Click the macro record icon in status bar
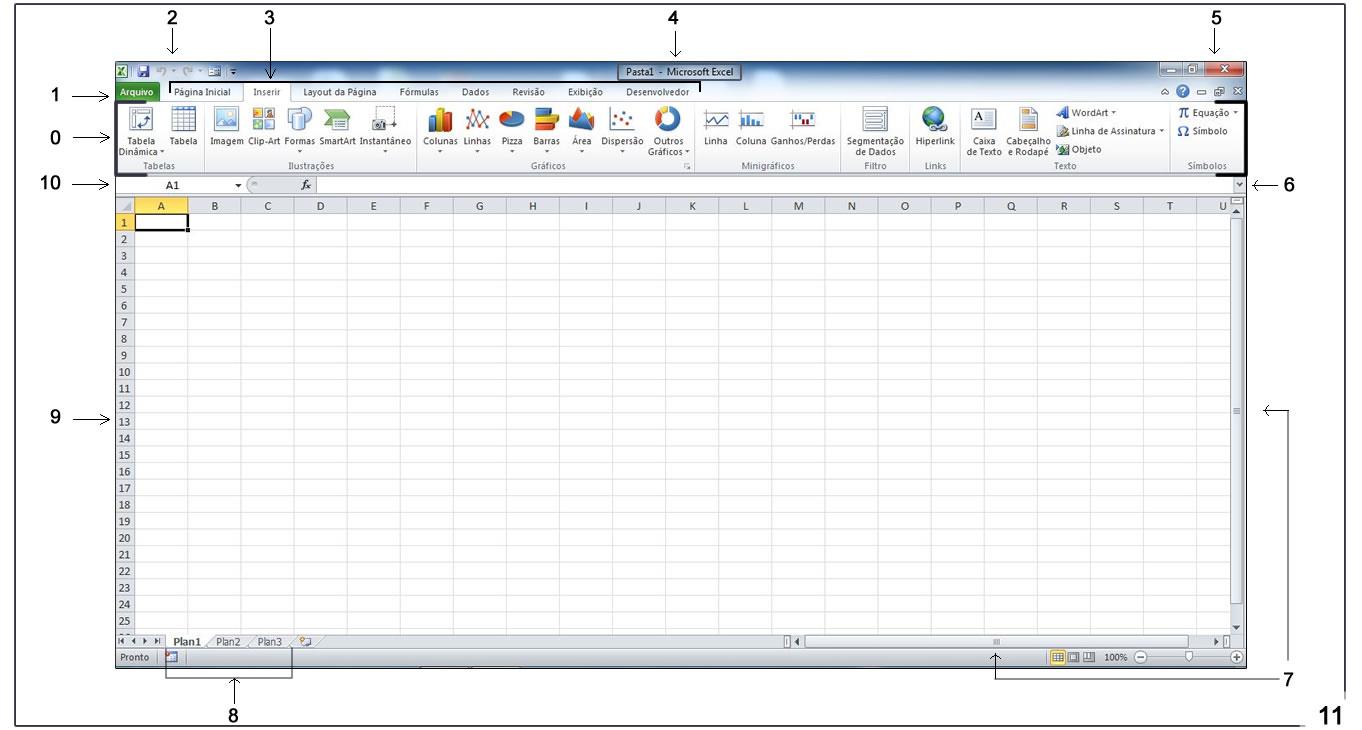 pos(171,657)
